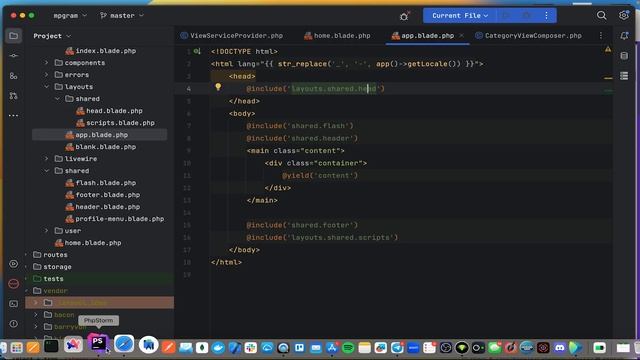The height and width of the screenshot is (360, 640).
Task: Open the Commit tool window
Action: point(13,56)
